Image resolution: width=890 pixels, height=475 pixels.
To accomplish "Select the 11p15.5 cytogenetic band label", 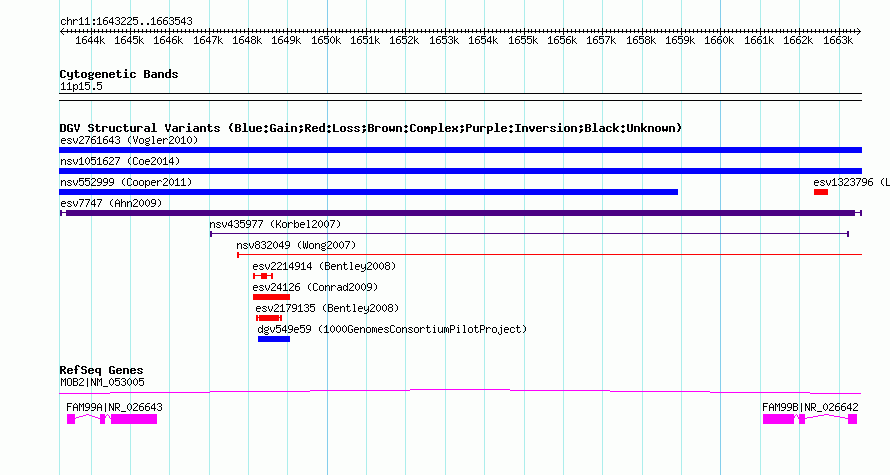I will [81, 87].
